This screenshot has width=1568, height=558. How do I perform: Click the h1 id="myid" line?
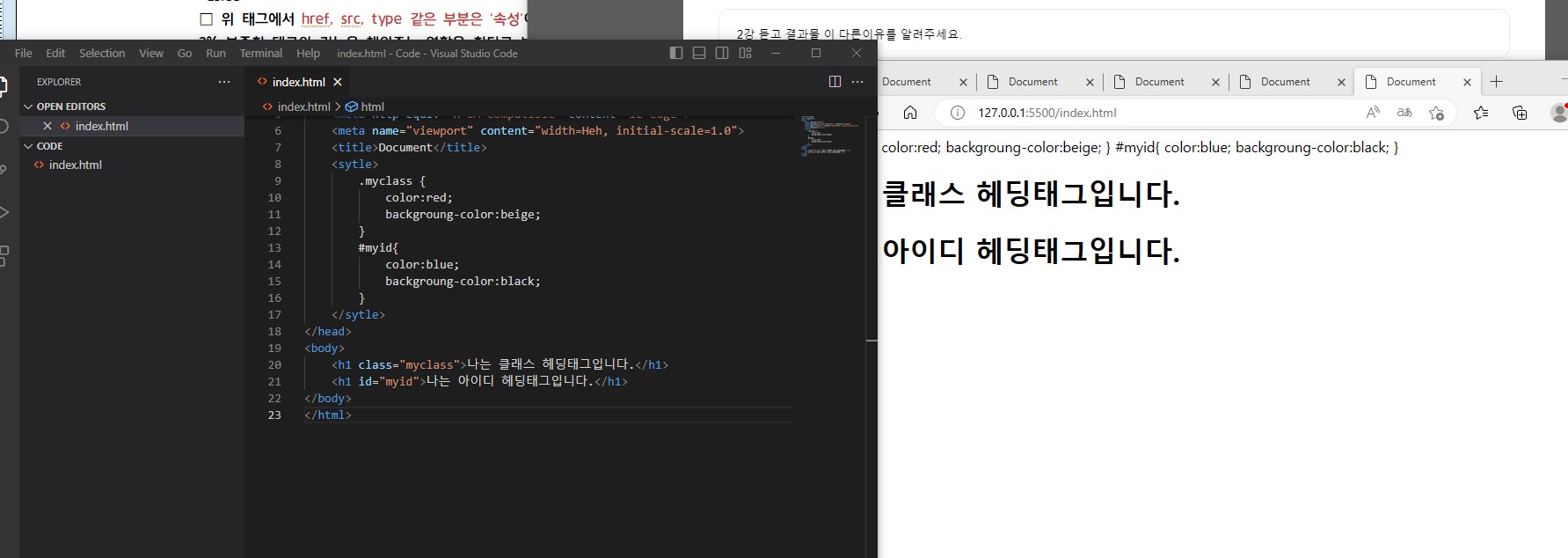click(x=479, y=381)
